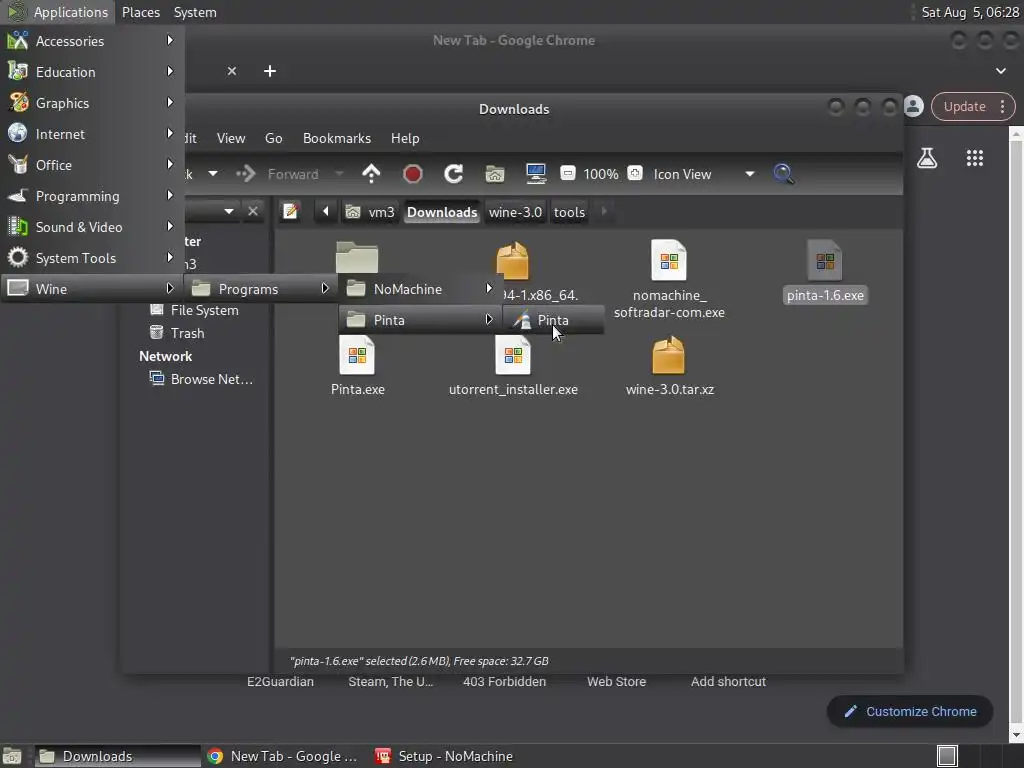
Task: Open Chrome Labs flask icon
Action: click(x=927, y=158)
